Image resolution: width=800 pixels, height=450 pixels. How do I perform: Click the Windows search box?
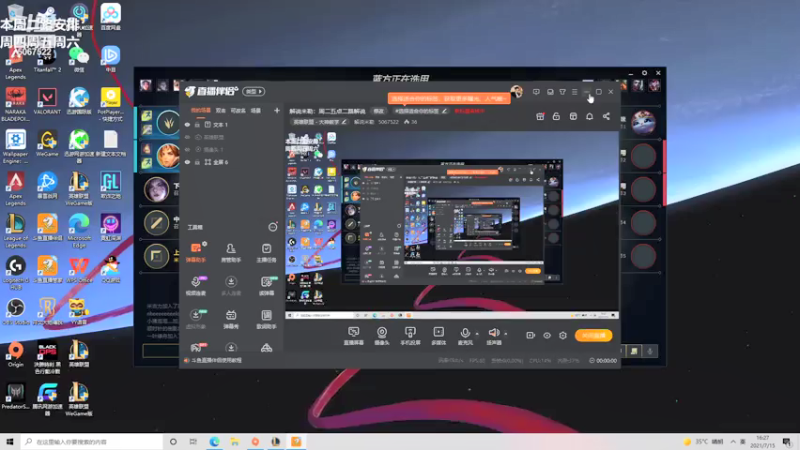[92, 441]
